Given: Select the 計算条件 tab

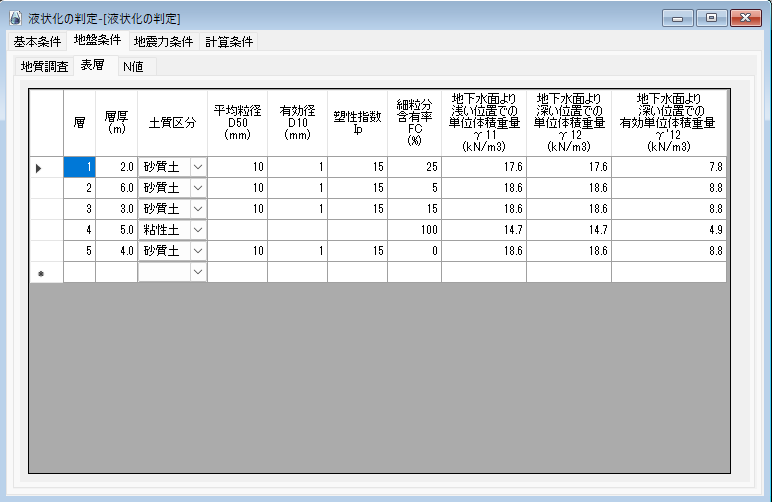Looking at the screenshot, I should [x=229, y=42].
